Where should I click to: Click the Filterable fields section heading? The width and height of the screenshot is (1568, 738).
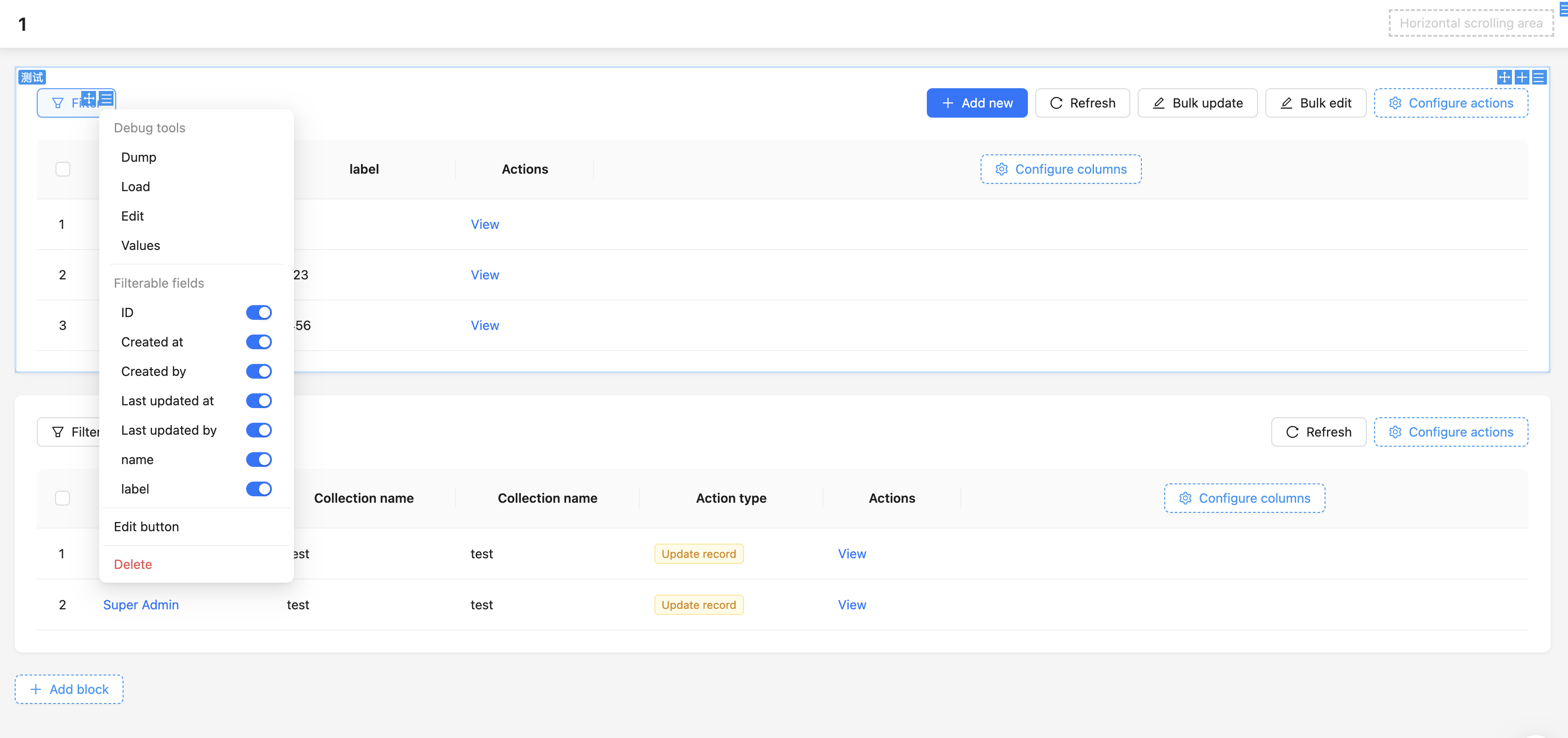(x=159, y=283)
